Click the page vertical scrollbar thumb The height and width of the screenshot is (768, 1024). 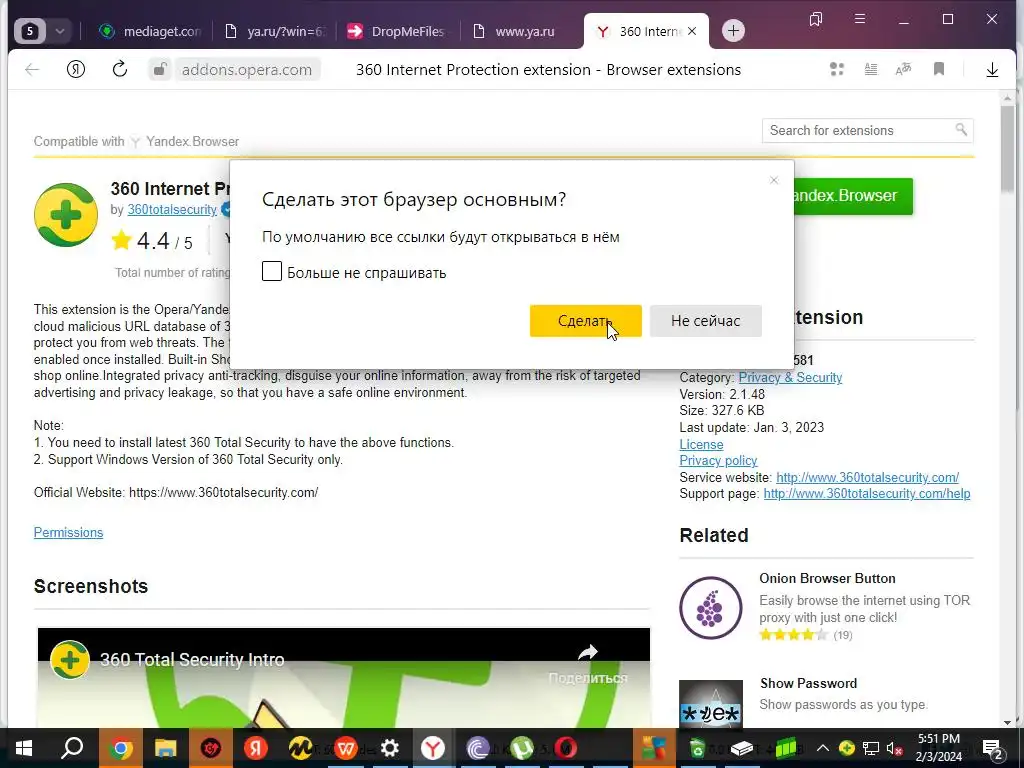click(x=1007, y=147)
